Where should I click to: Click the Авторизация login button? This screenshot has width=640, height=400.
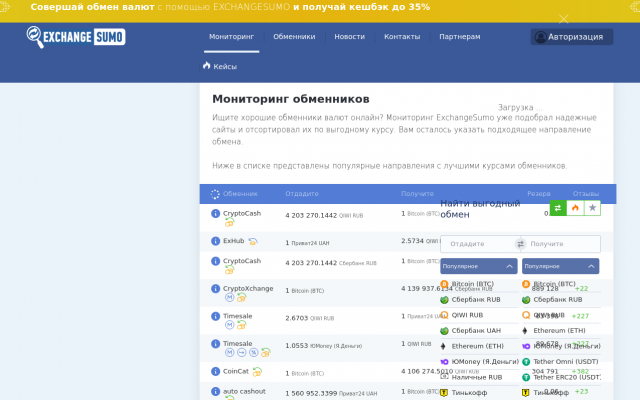tap(572, 37)
